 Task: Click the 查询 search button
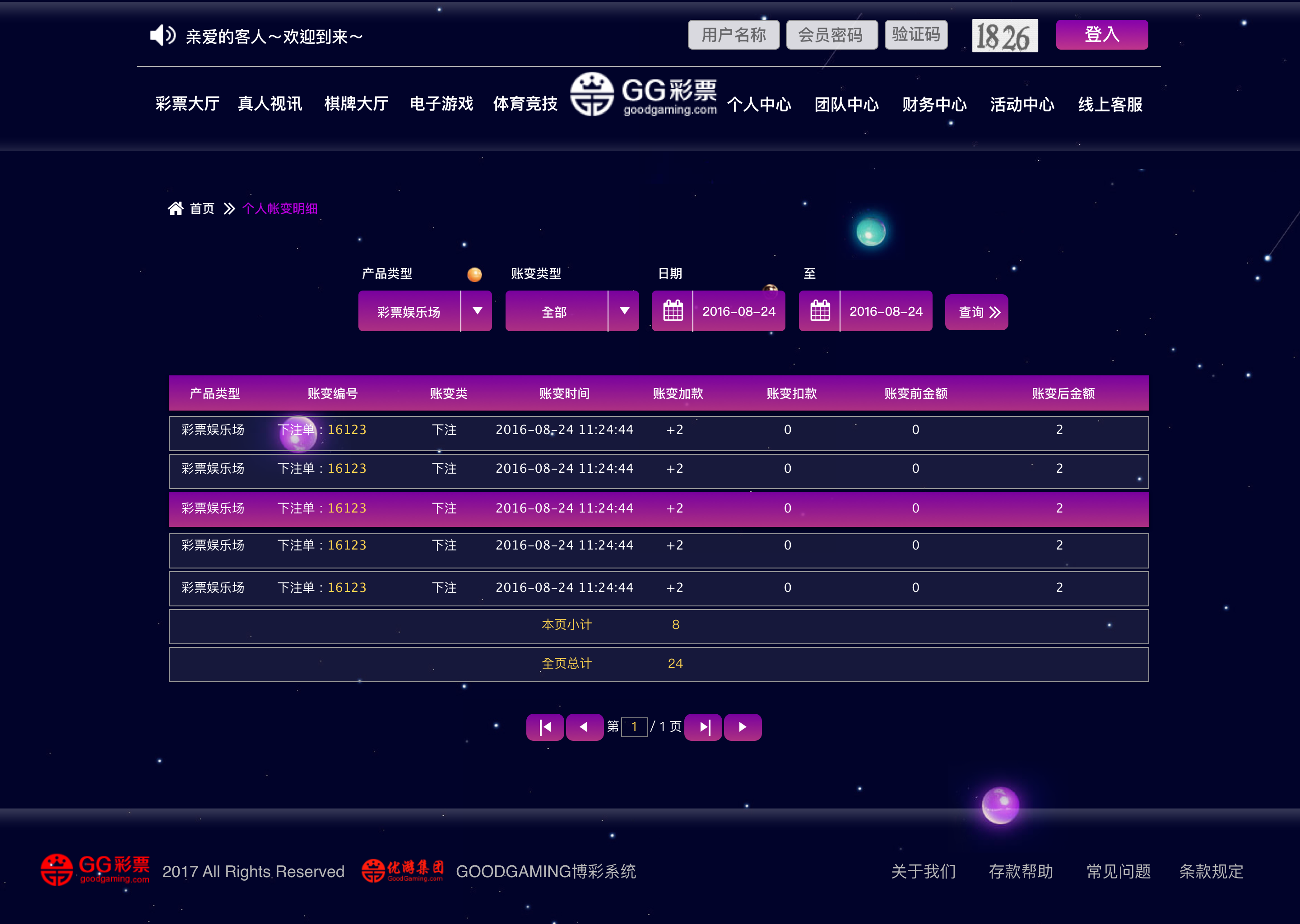[976, 312]
